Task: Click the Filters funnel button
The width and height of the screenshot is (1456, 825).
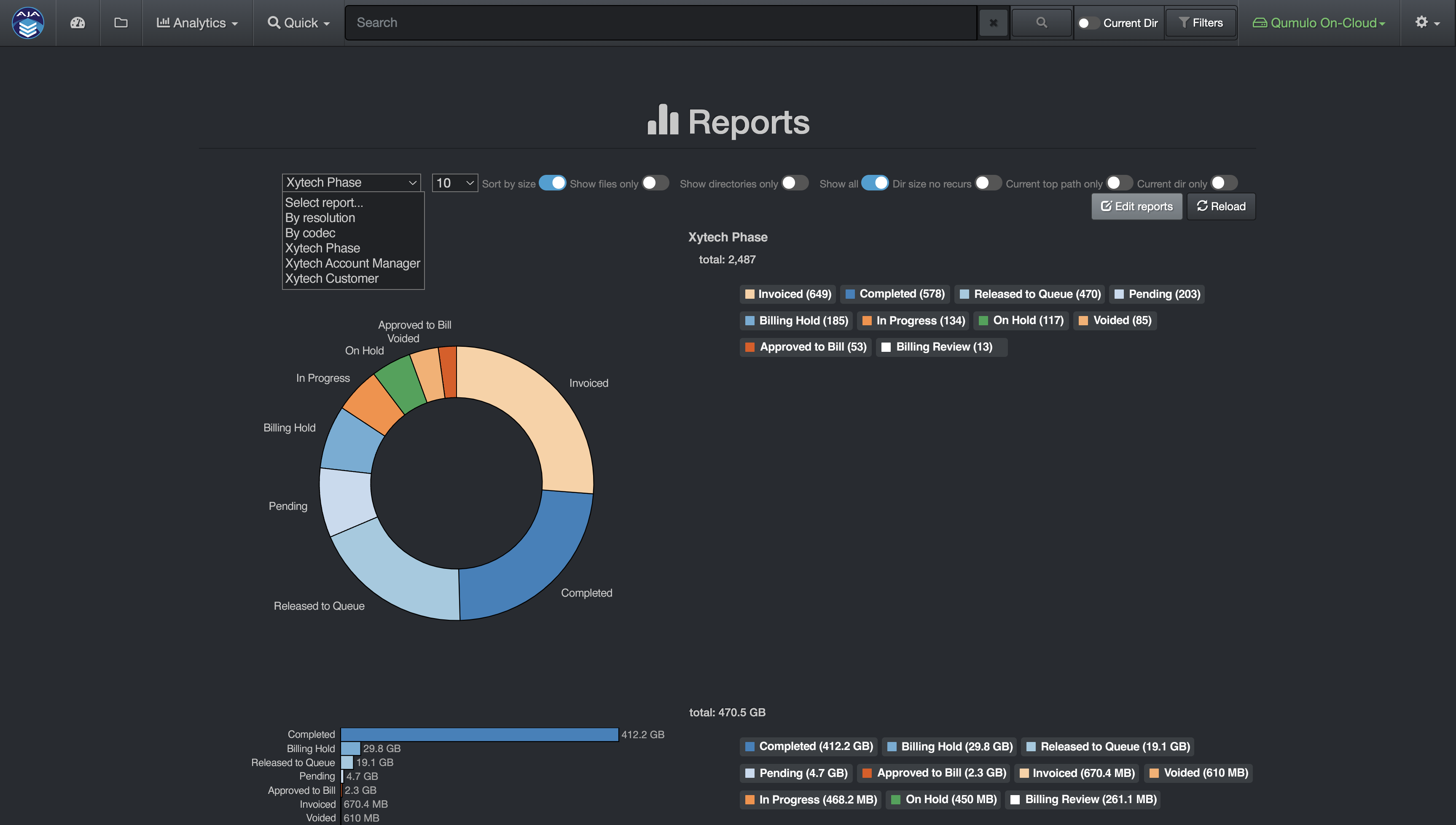Action: pyautogui.click(x=1201, y=23)
